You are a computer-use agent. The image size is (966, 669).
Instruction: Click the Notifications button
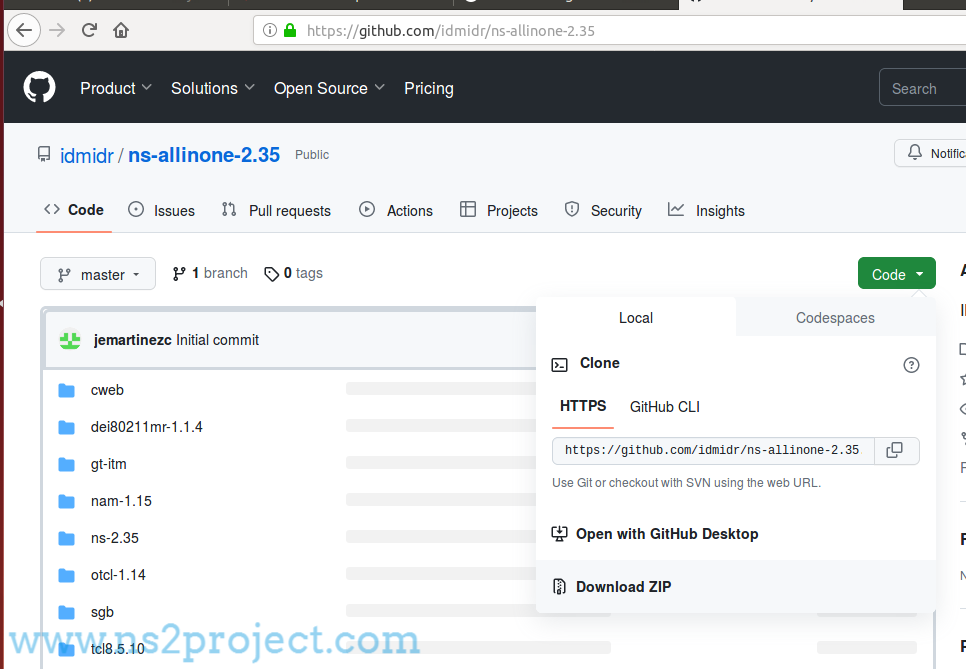point(930,153)
